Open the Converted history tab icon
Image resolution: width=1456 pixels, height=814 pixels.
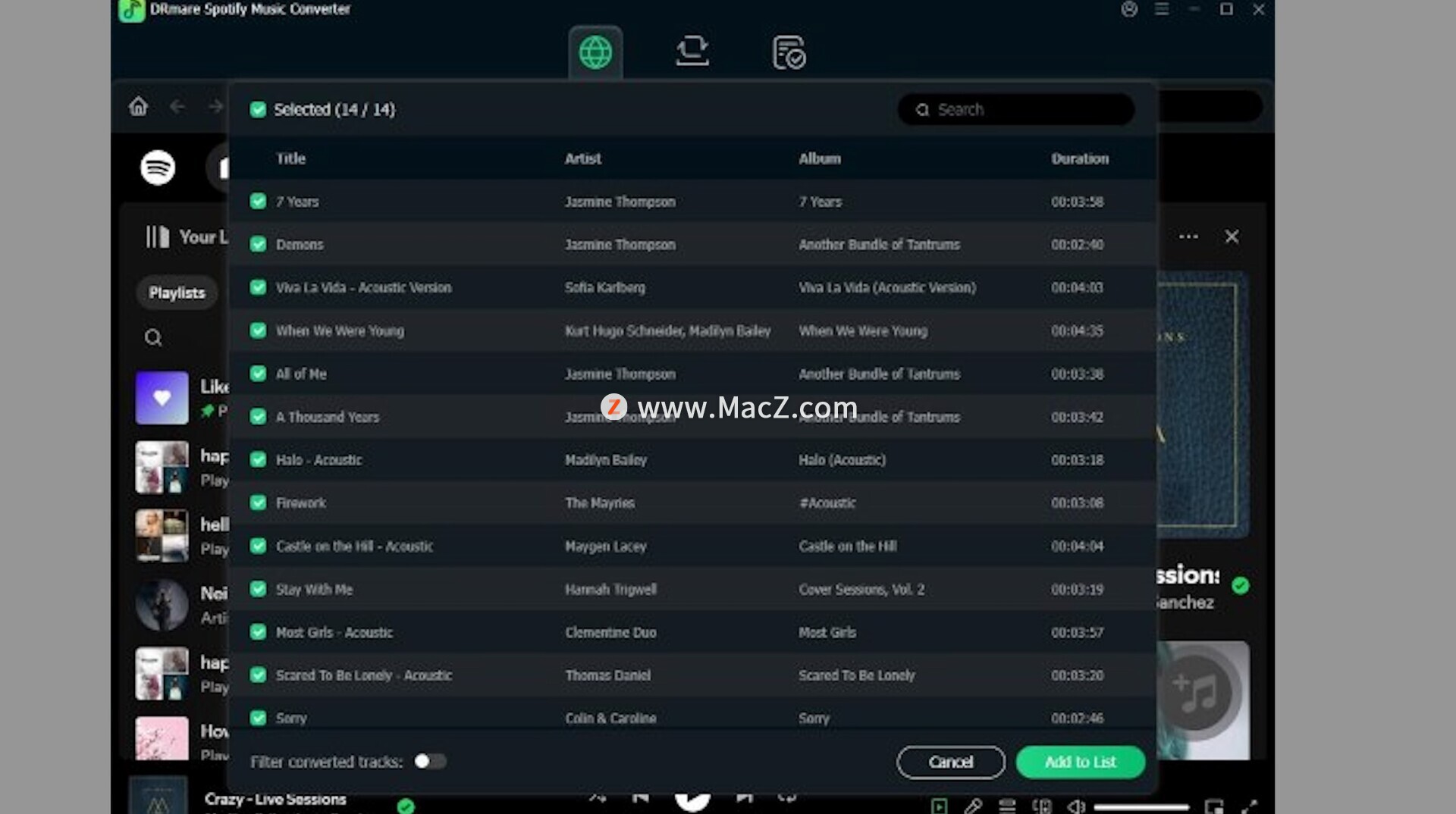click(x=789, y=52)
